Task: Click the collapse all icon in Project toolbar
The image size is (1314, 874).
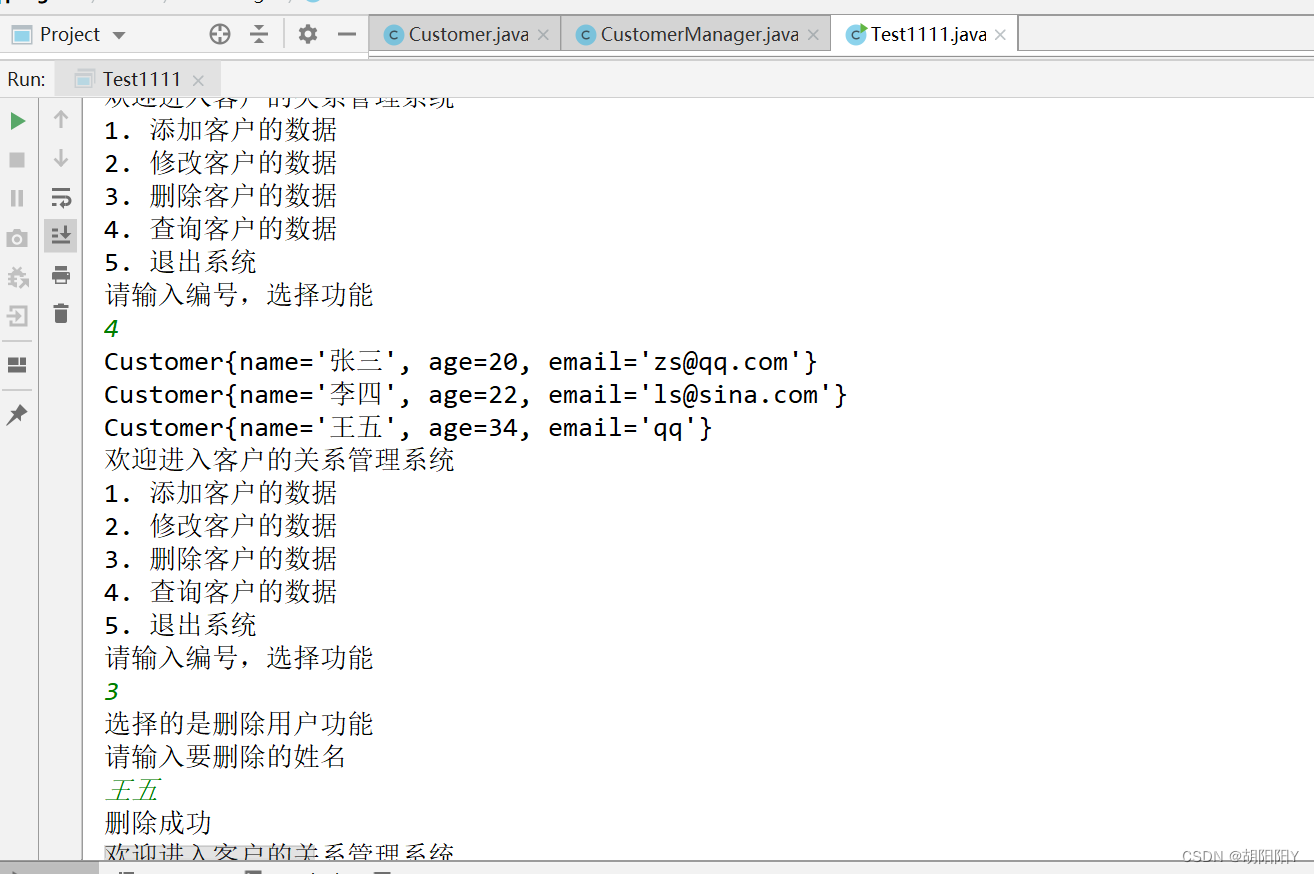Action: pyautogui.click(x=259, y=34)
